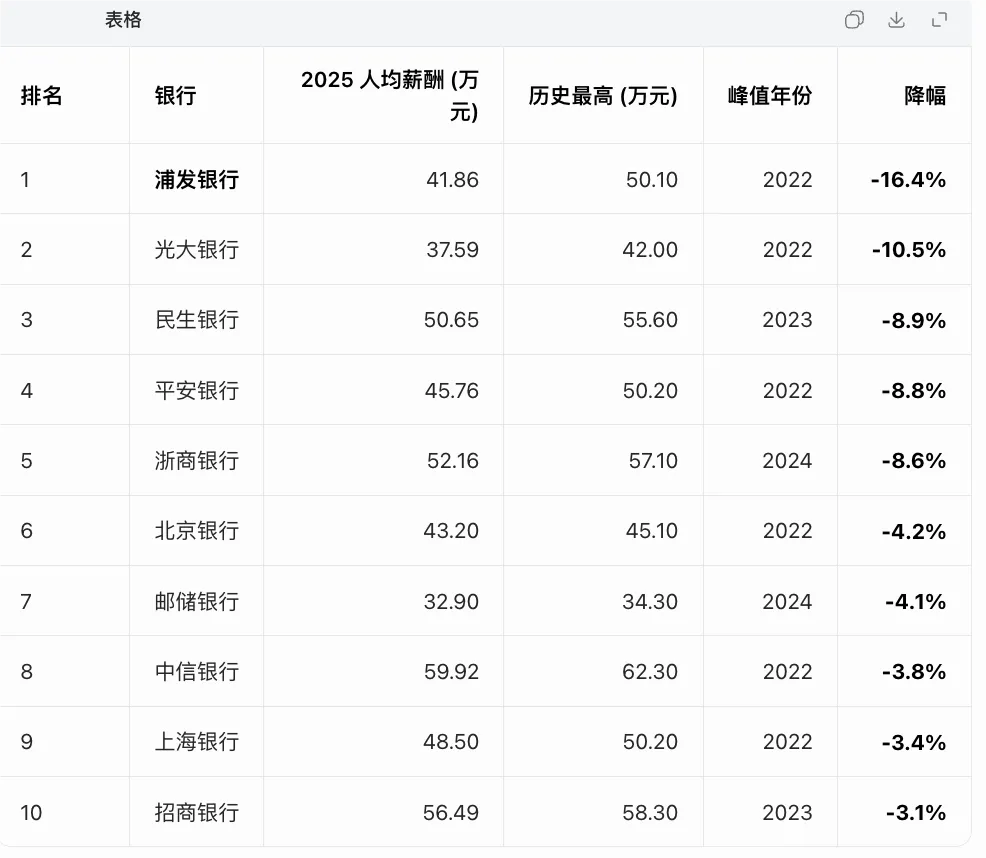Click peak year 2023 in 招商银行 row
The image size is (986, 858).
(787, 813)
